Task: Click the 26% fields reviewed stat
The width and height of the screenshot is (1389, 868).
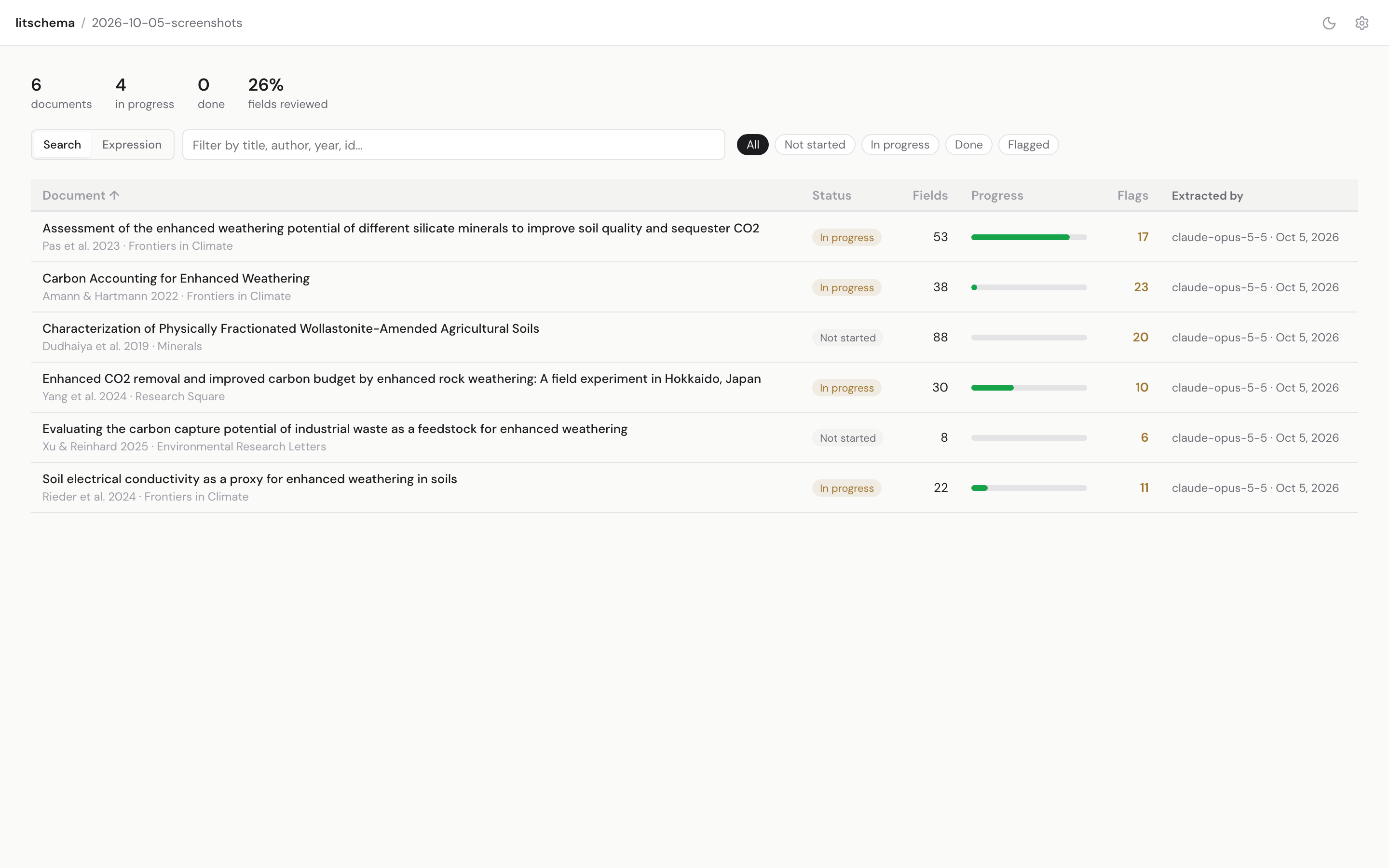Action: (x=287, y=93)
